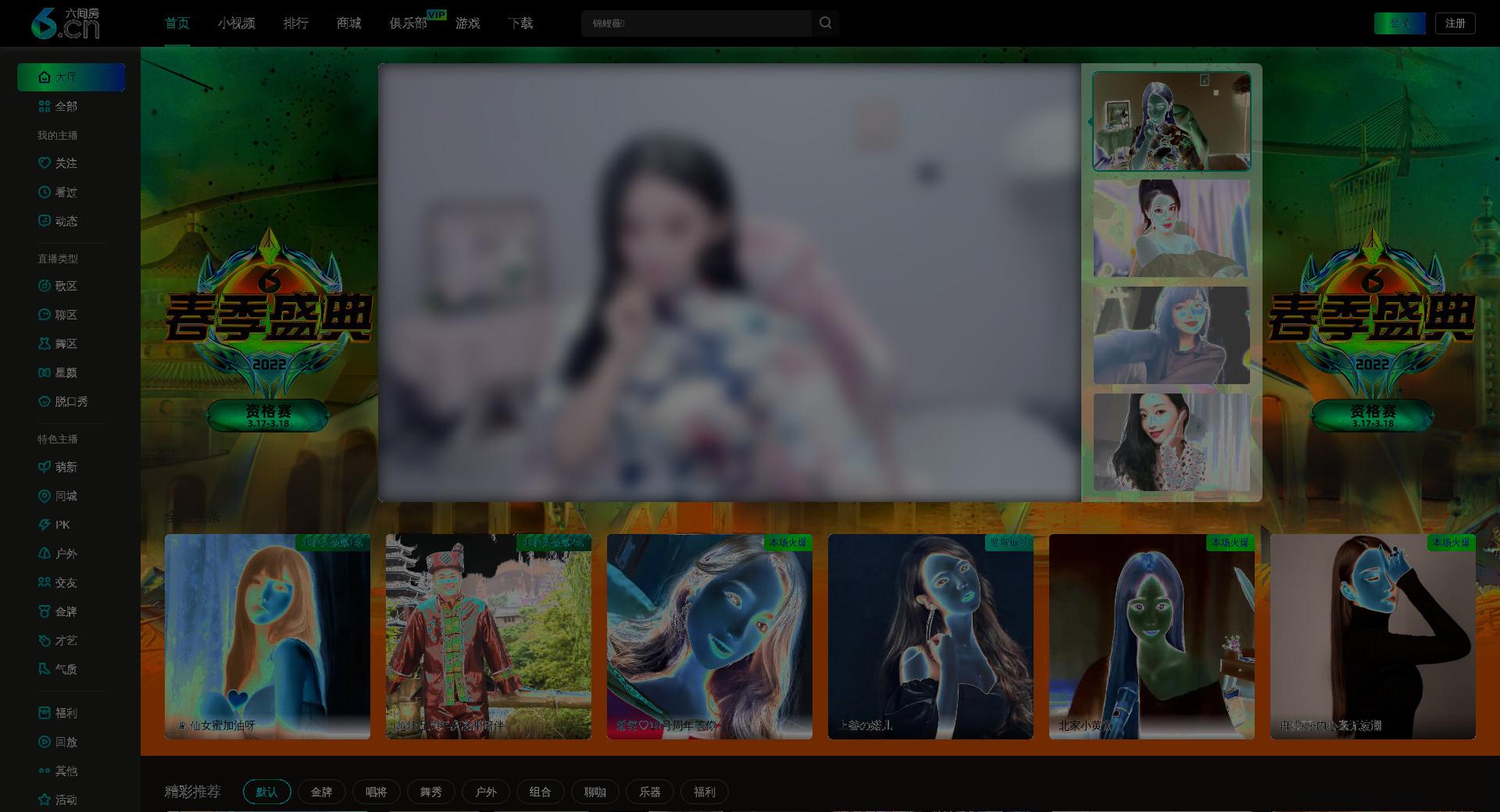This screenshot has height=812, width=1500.
Task: Open the host card with woman in black turtleneck
Action: click(1373, 636)
